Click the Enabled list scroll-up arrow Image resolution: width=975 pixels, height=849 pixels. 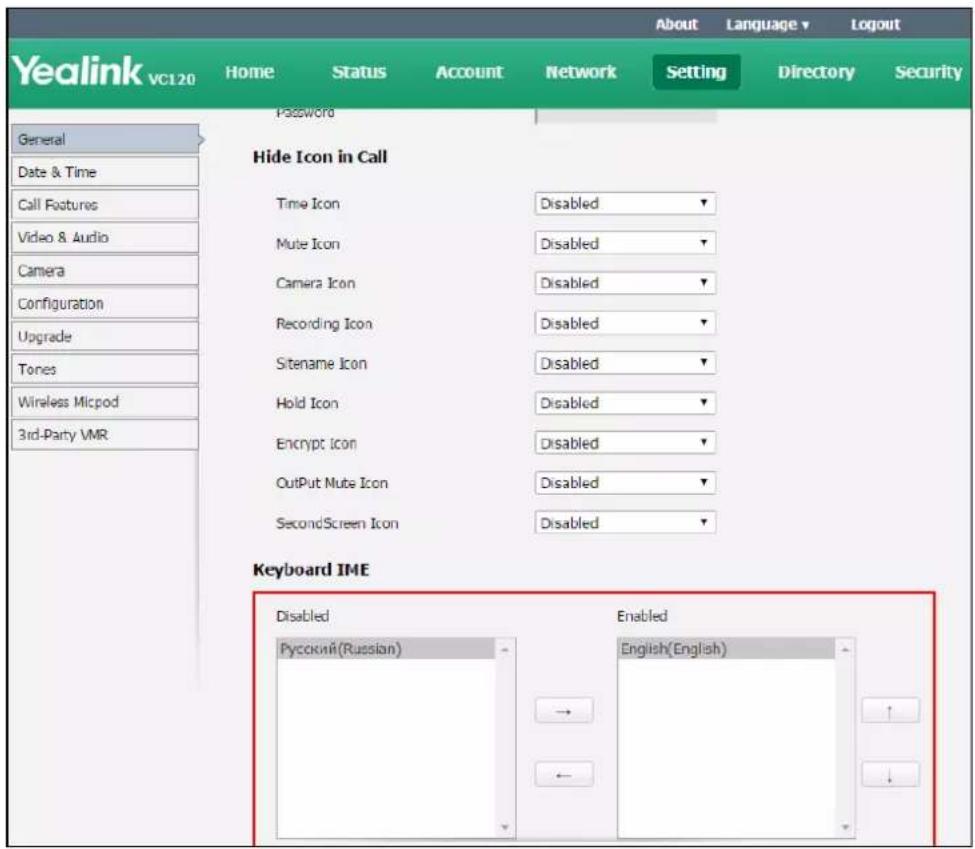tap(845, 650)
